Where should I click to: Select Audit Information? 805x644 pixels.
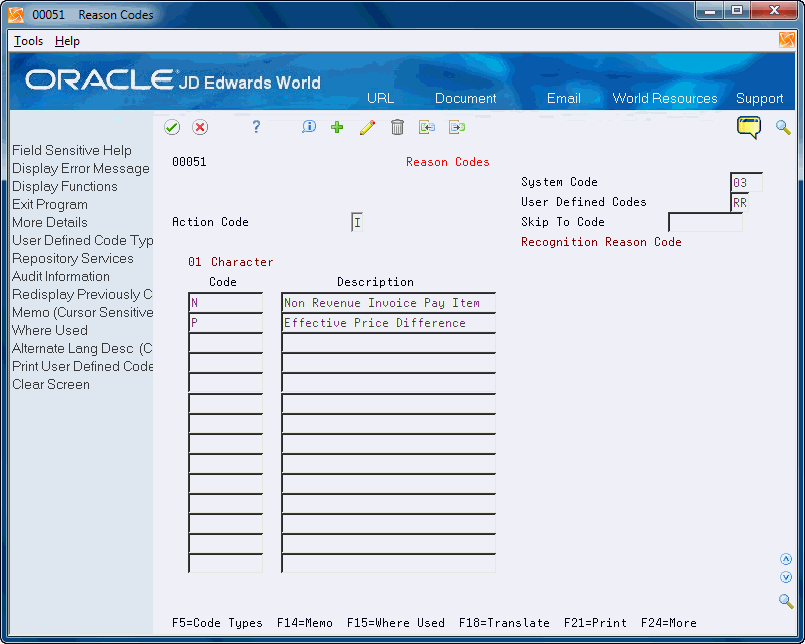(x=61, y=276)
